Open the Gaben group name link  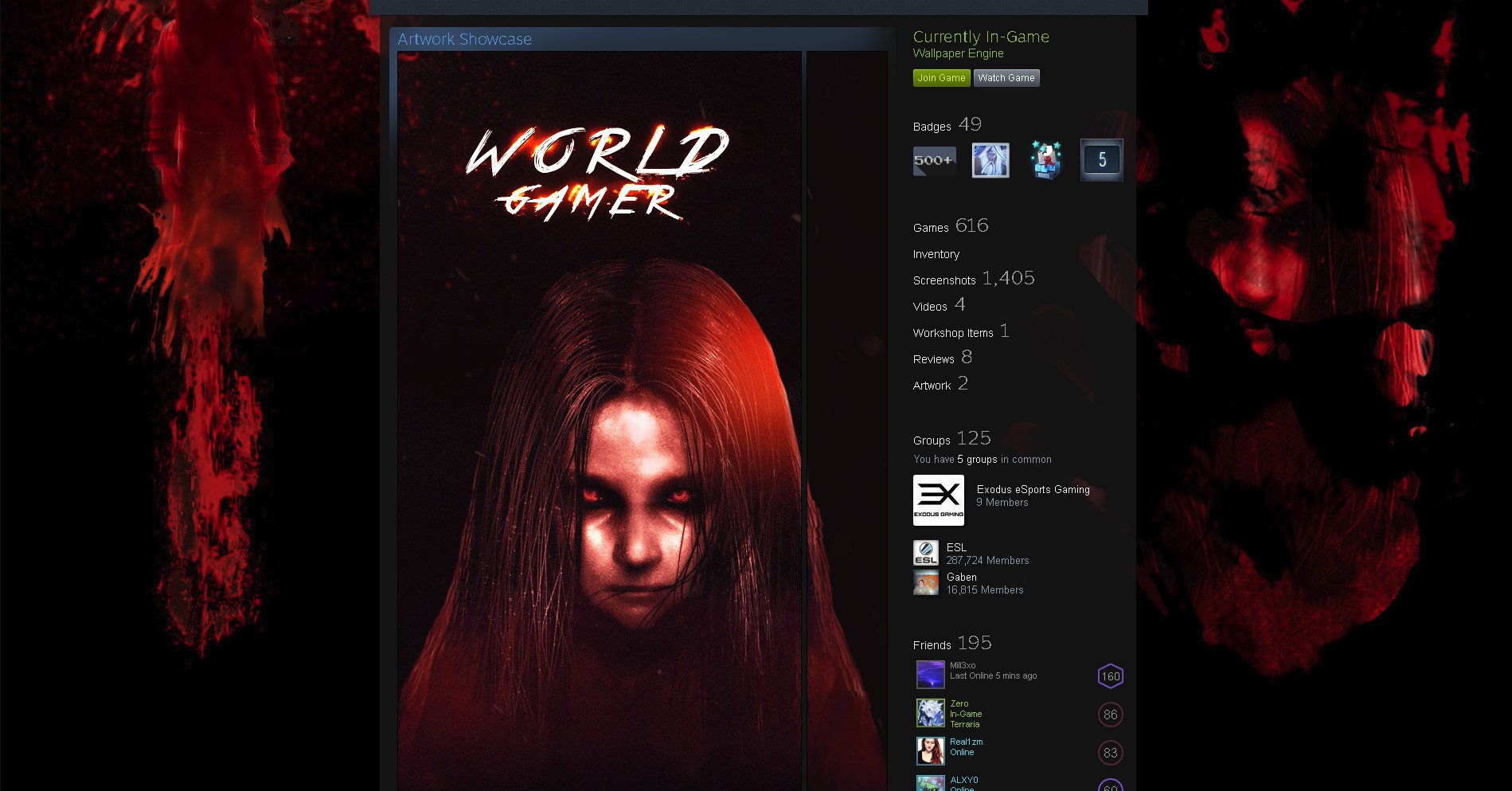[962, 578]
